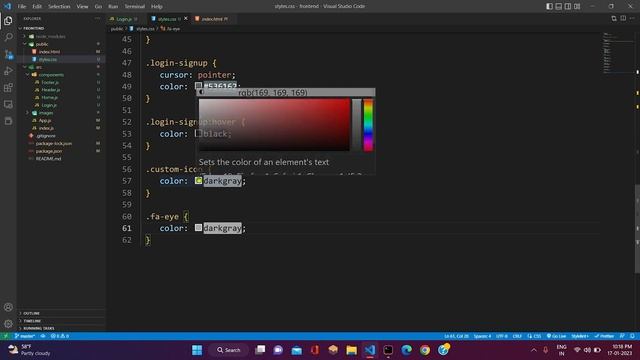Click the Split Editor Right icon
Viewport: 640px width, 360px height.
(x=623, y=18)
